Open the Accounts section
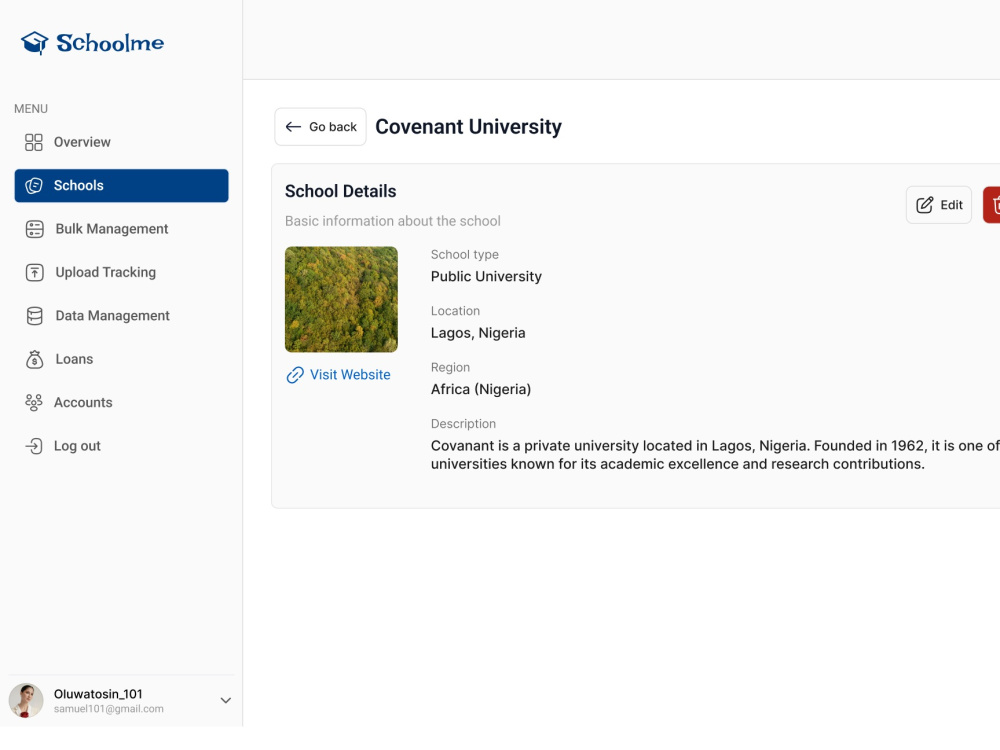The width and height of the screenshot is (1000, 750). point(121,402)
